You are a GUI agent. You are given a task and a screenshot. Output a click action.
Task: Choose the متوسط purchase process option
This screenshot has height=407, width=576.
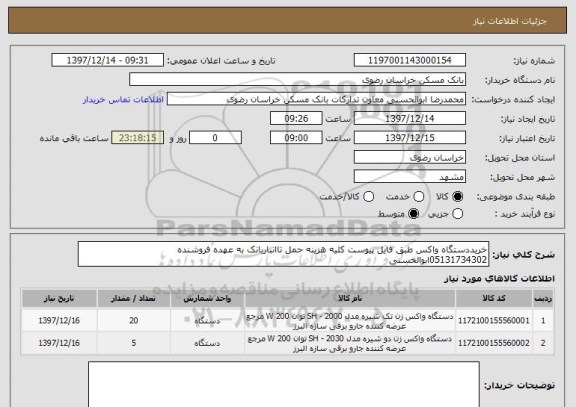(x=414, y=213)
